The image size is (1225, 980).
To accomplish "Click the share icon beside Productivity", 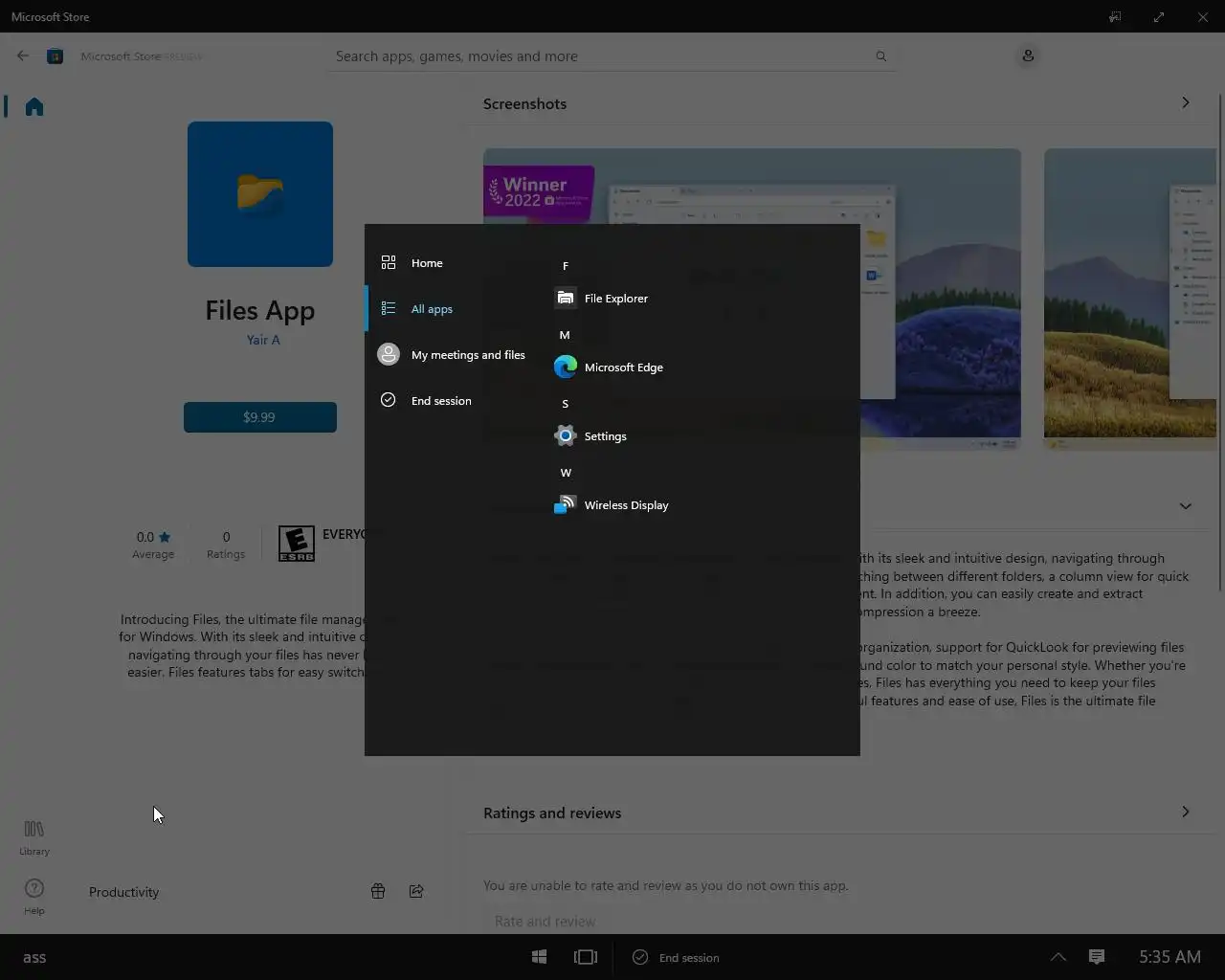I will point(416,891).
